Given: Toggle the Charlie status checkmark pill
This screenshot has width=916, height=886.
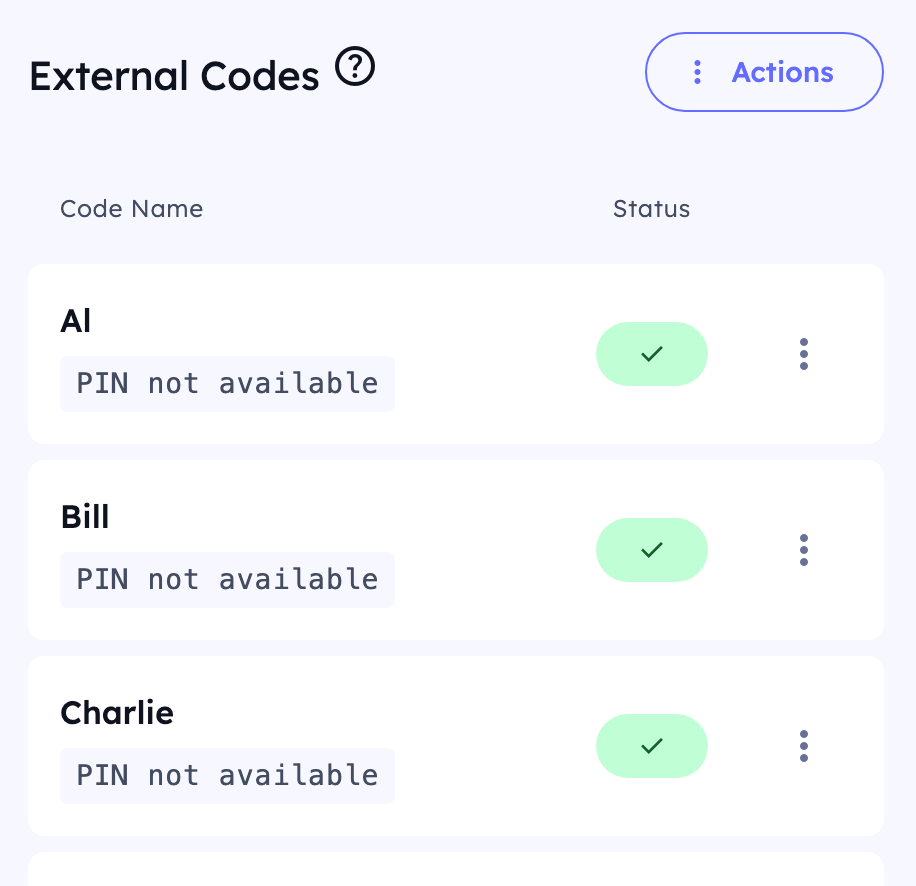Looking at the screenshot, I should 652,746.
